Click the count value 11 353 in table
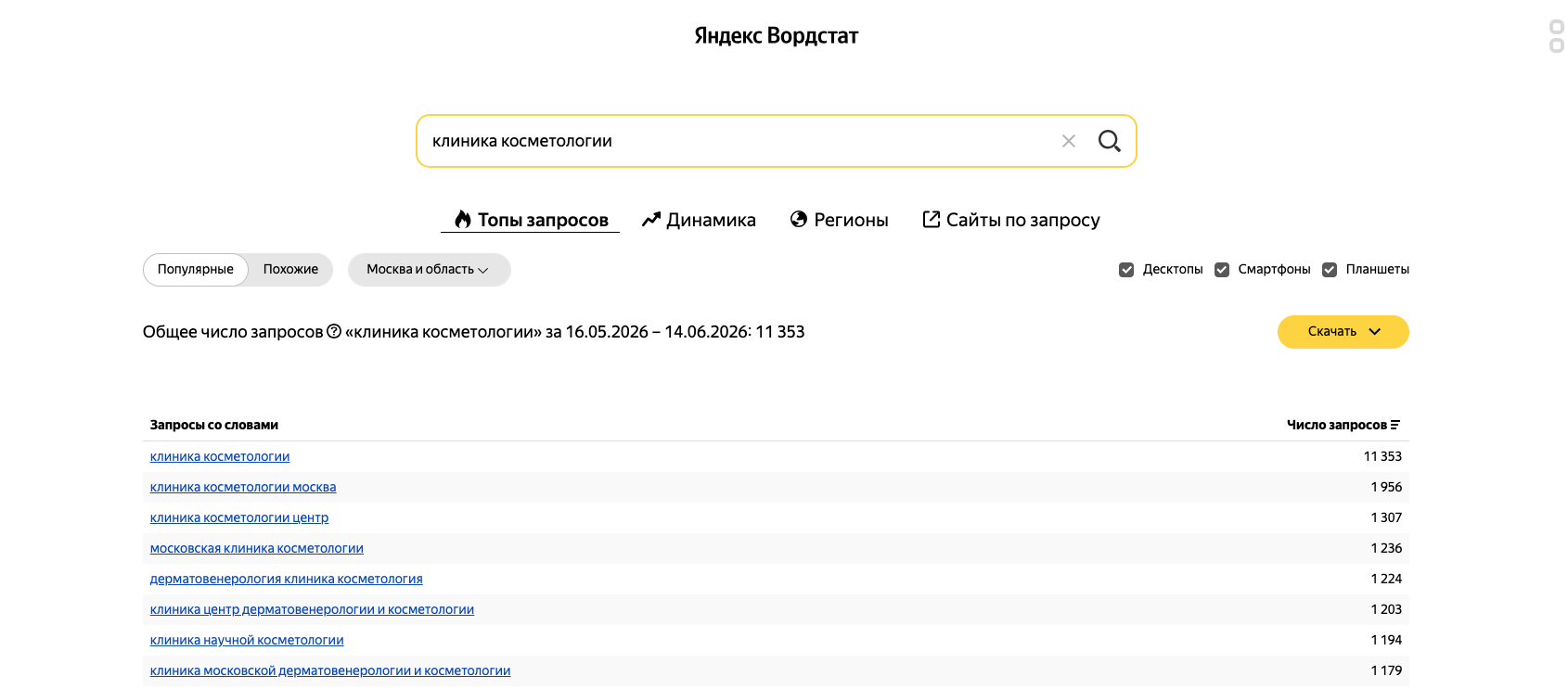 point(1382,456)
